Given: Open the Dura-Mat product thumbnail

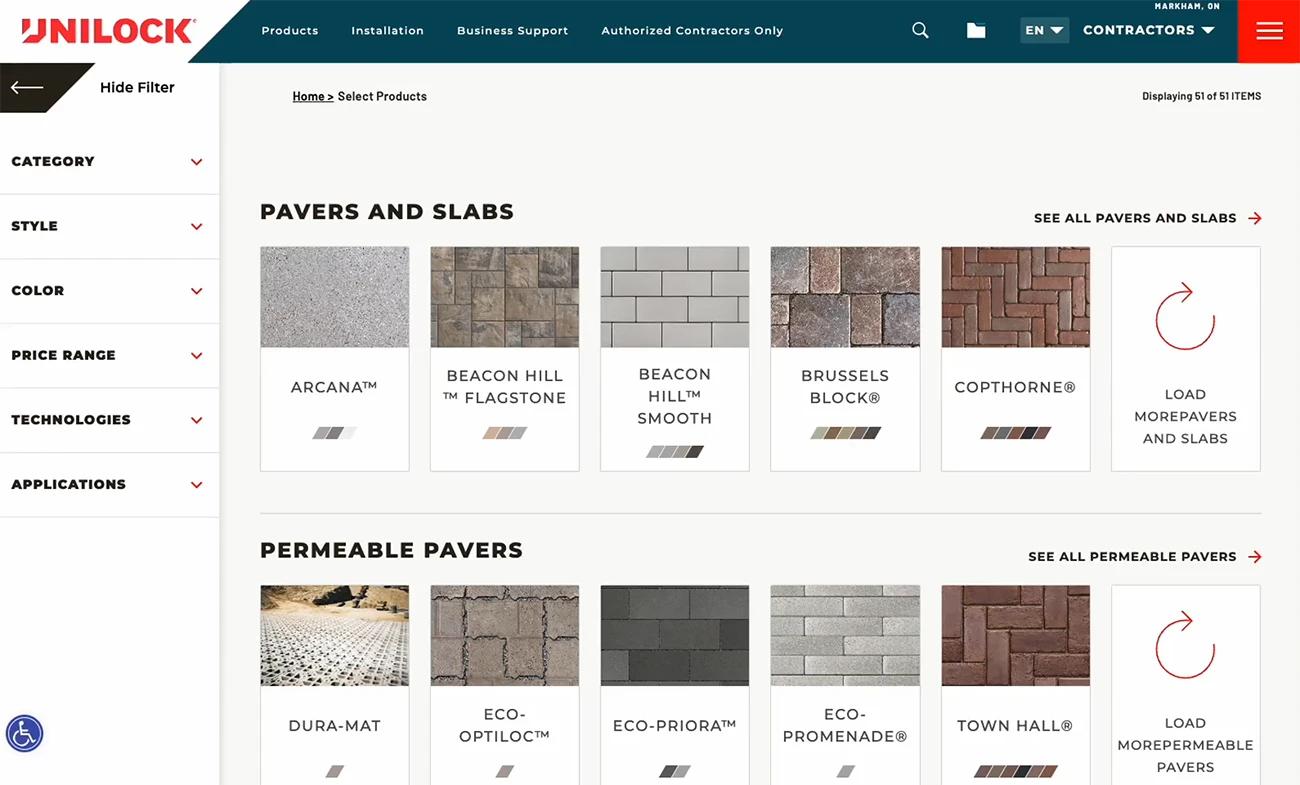Looking at the screenshot, I should coord(335,636).
